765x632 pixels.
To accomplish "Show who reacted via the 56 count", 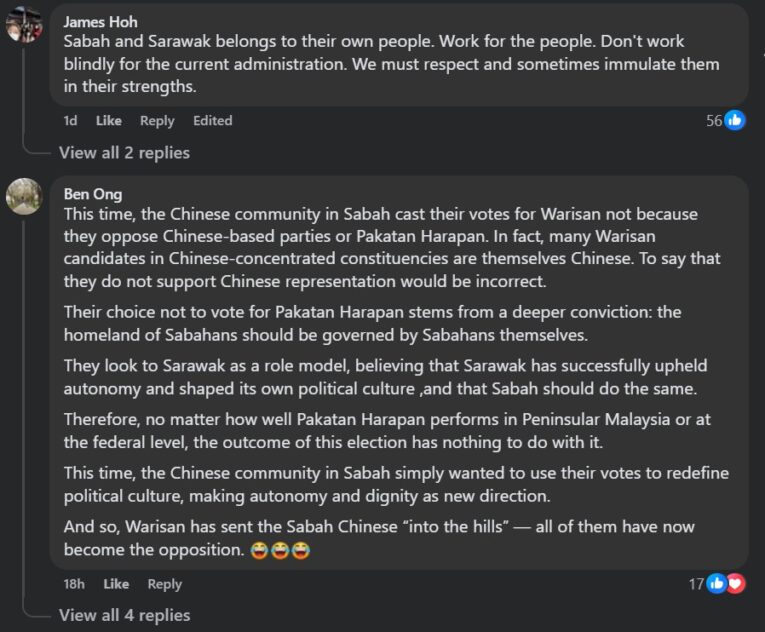I will (714, 120).
